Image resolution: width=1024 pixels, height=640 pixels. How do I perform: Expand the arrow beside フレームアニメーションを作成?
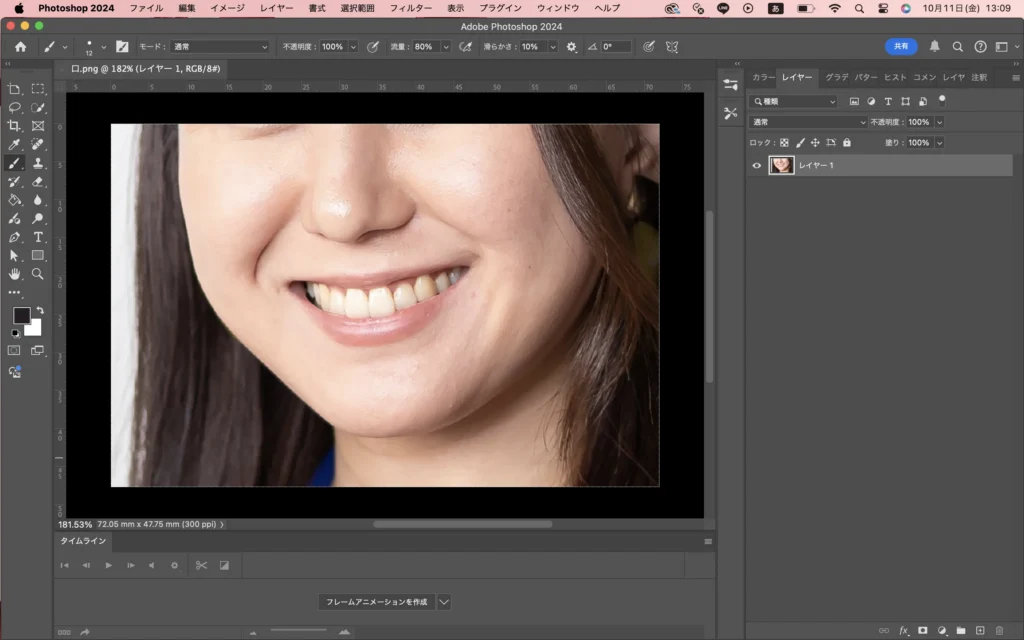coord(444,602)
